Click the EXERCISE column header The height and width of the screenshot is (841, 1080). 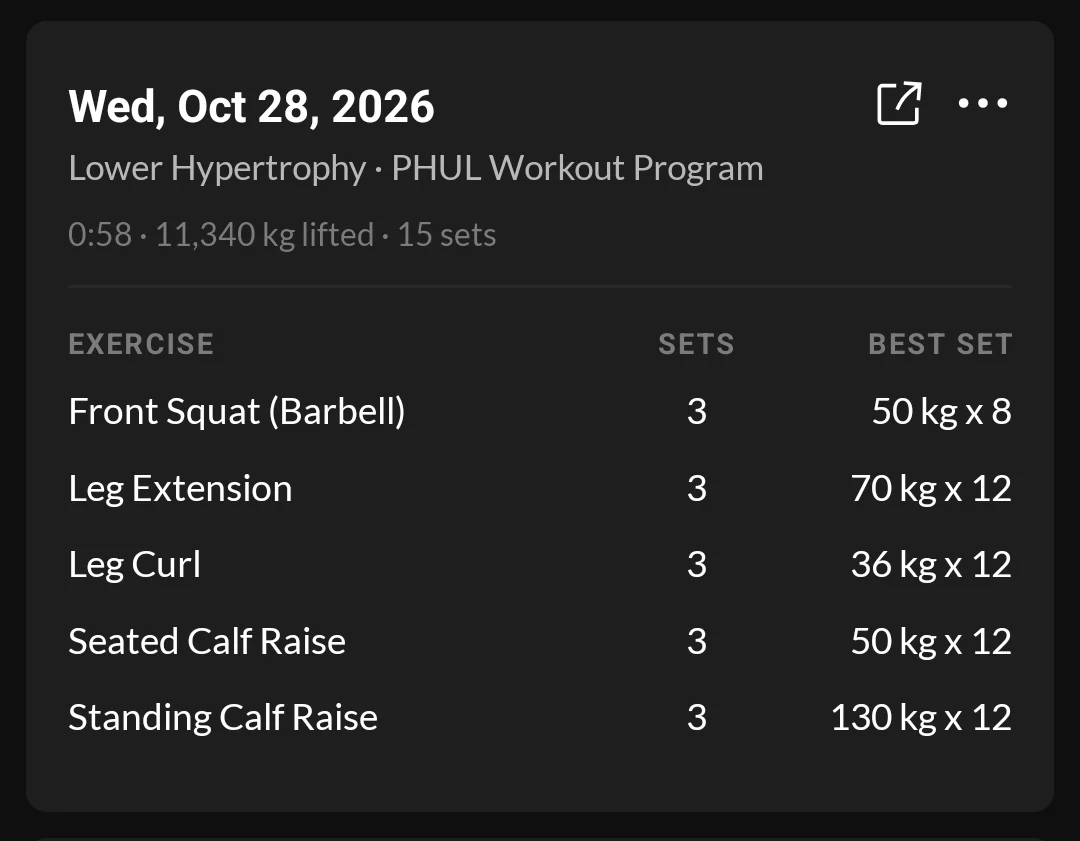(x=141, y=344)
